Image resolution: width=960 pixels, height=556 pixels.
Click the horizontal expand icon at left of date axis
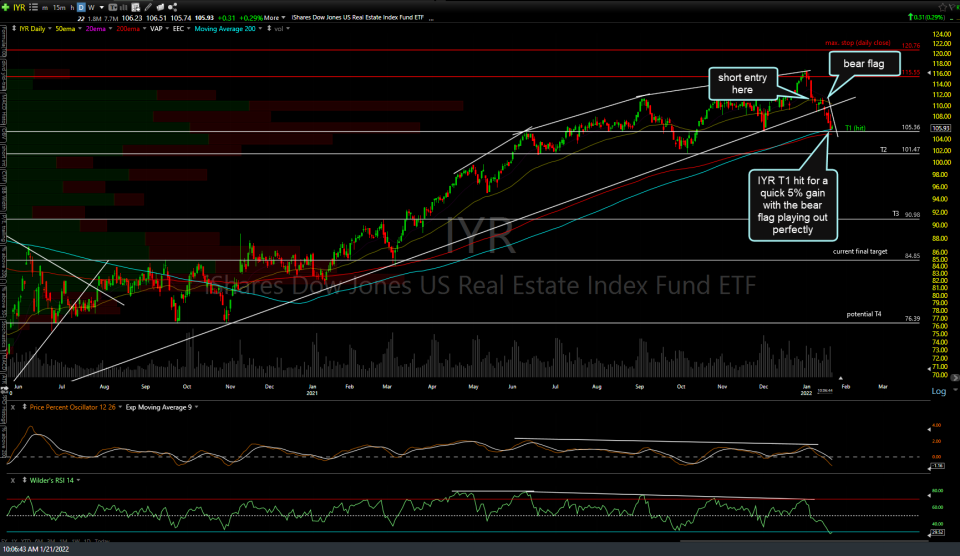point(5,388)
